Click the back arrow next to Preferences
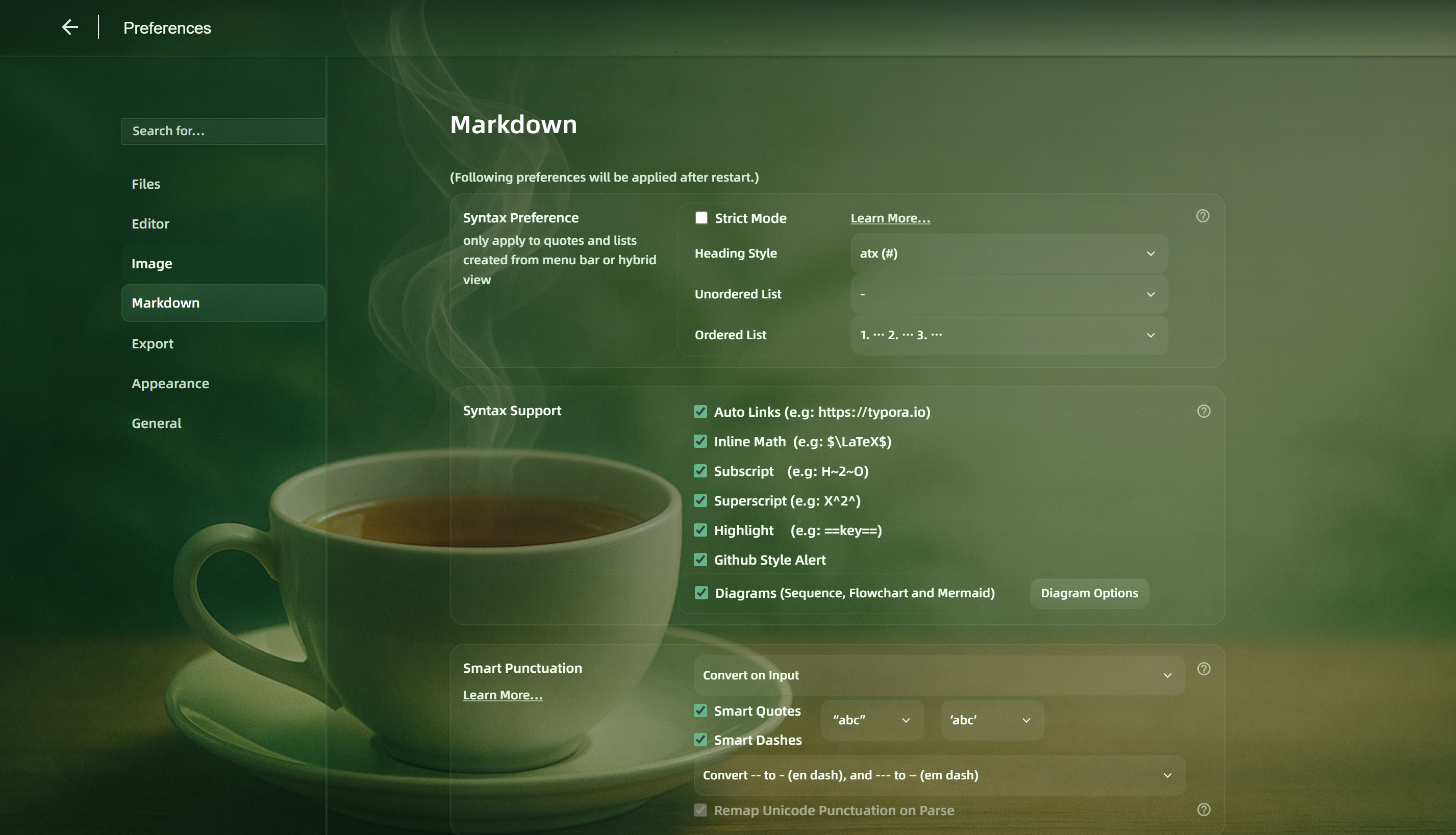1456x835 pixels. (70, 27)
